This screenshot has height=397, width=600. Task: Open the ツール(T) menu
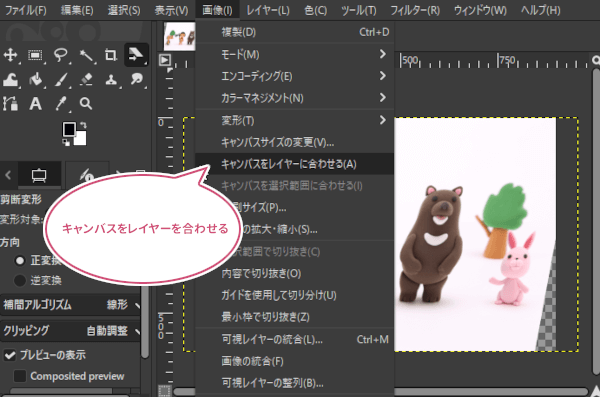point(359,10)
